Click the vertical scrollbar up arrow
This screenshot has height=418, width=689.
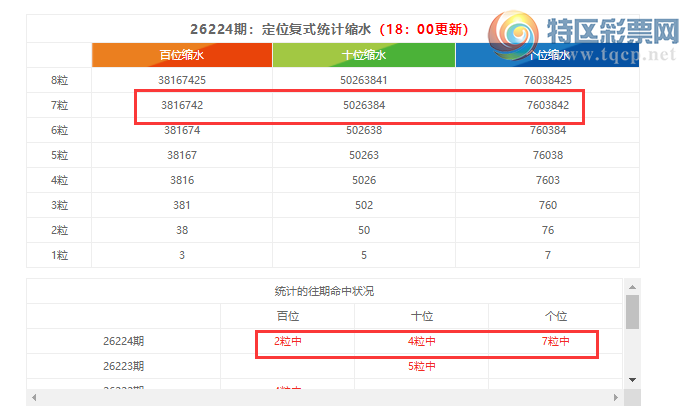pos(632,287)
